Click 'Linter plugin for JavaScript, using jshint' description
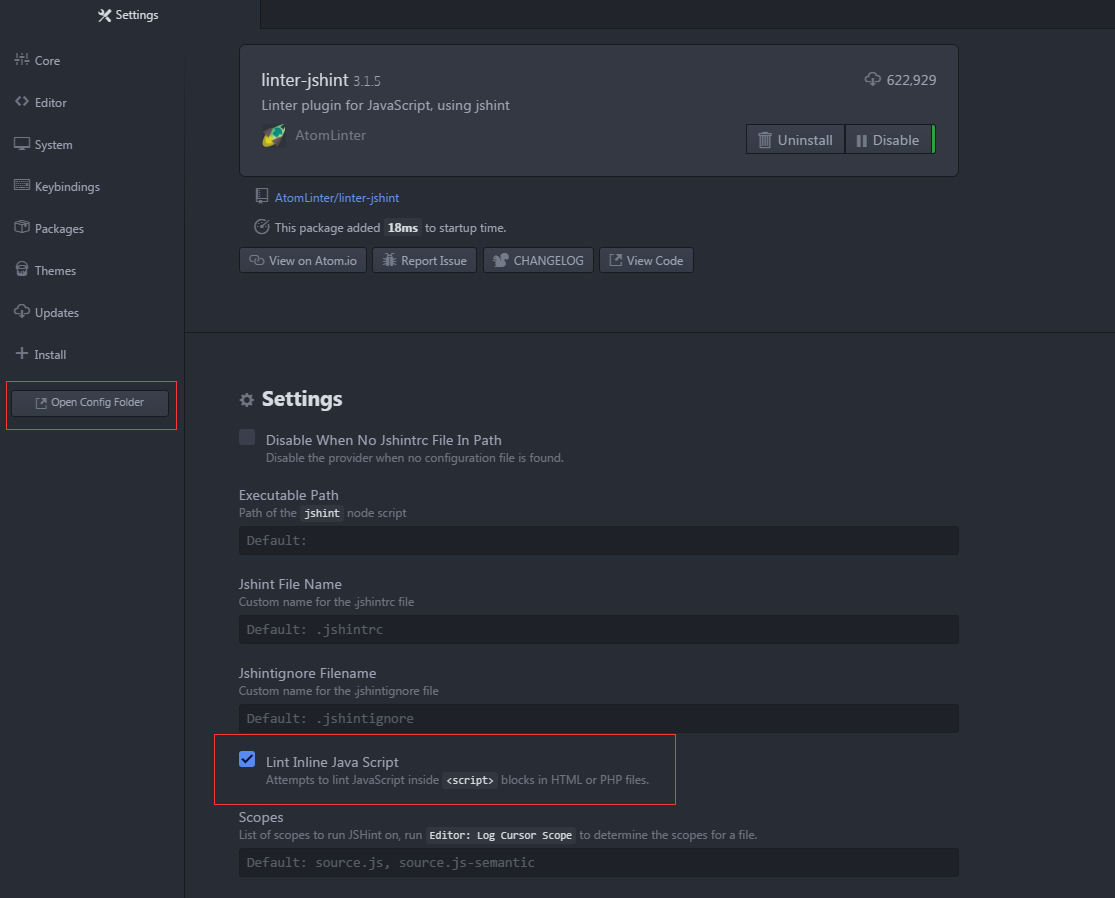 385,105
